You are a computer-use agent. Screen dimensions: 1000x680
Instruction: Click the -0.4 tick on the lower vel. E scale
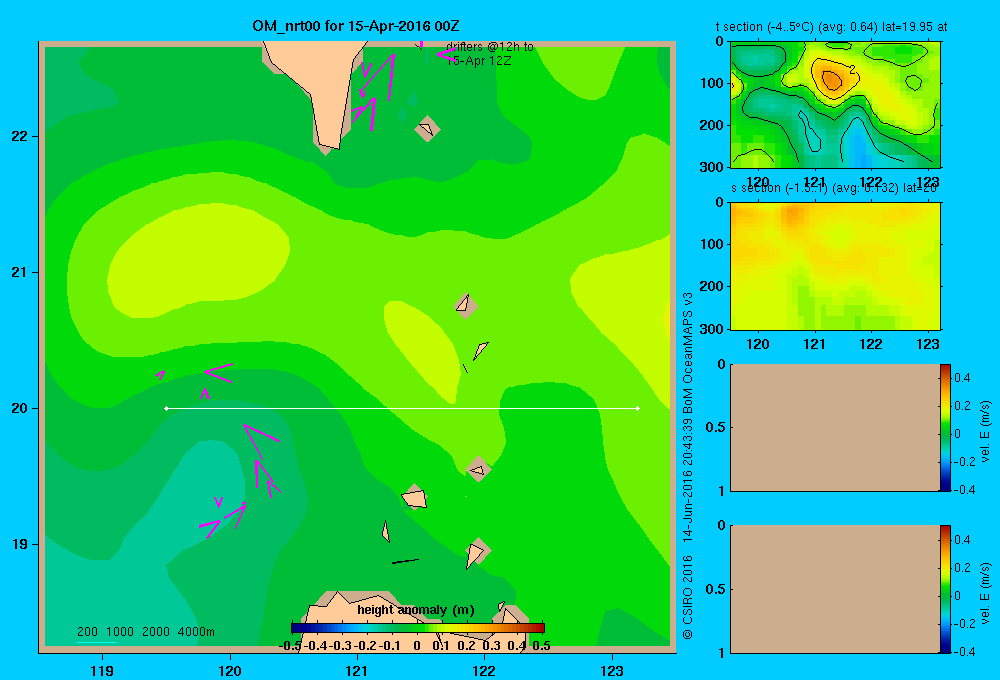[964, 651]
